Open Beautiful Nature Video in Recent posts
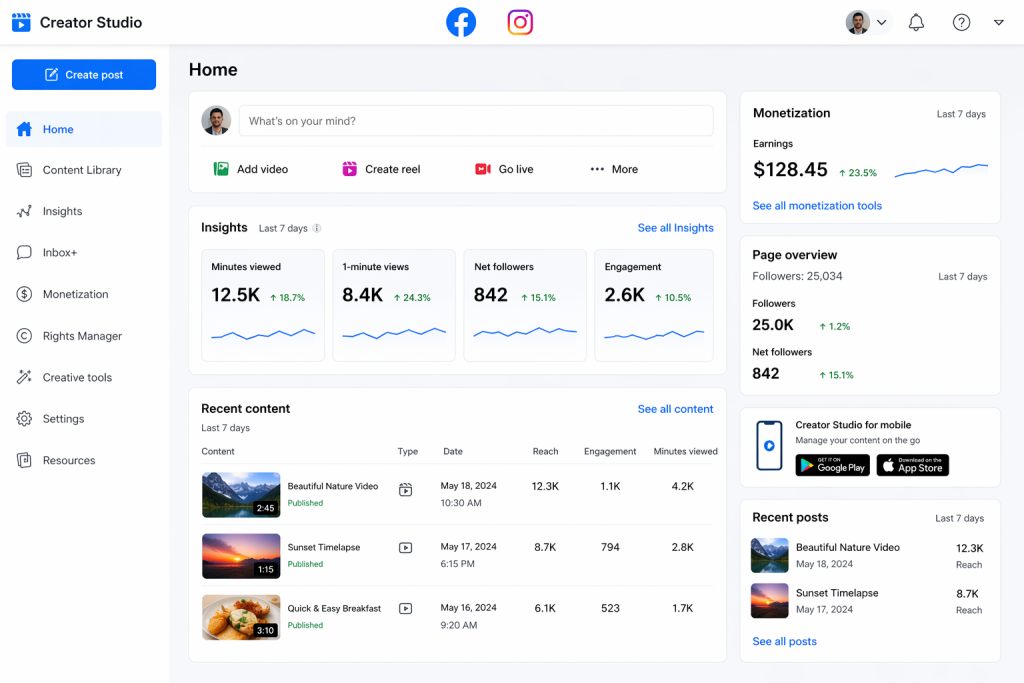Screen dimensions: 1024x683 click(847, 547)
